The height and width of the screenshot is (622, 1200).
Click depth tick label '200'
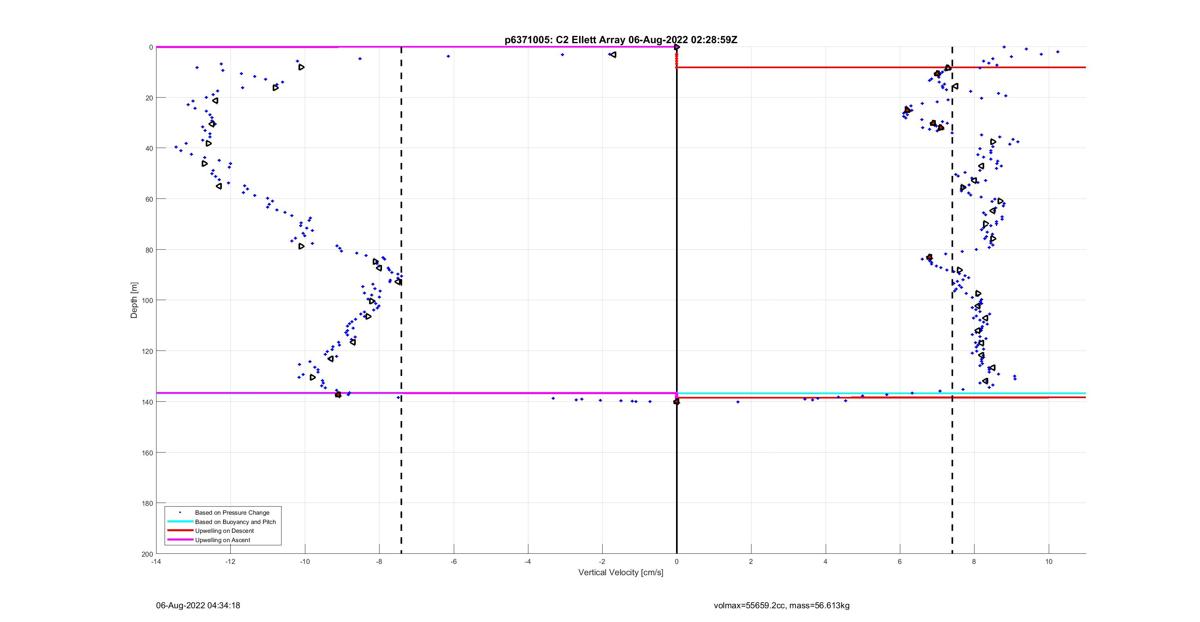point(146,553)
